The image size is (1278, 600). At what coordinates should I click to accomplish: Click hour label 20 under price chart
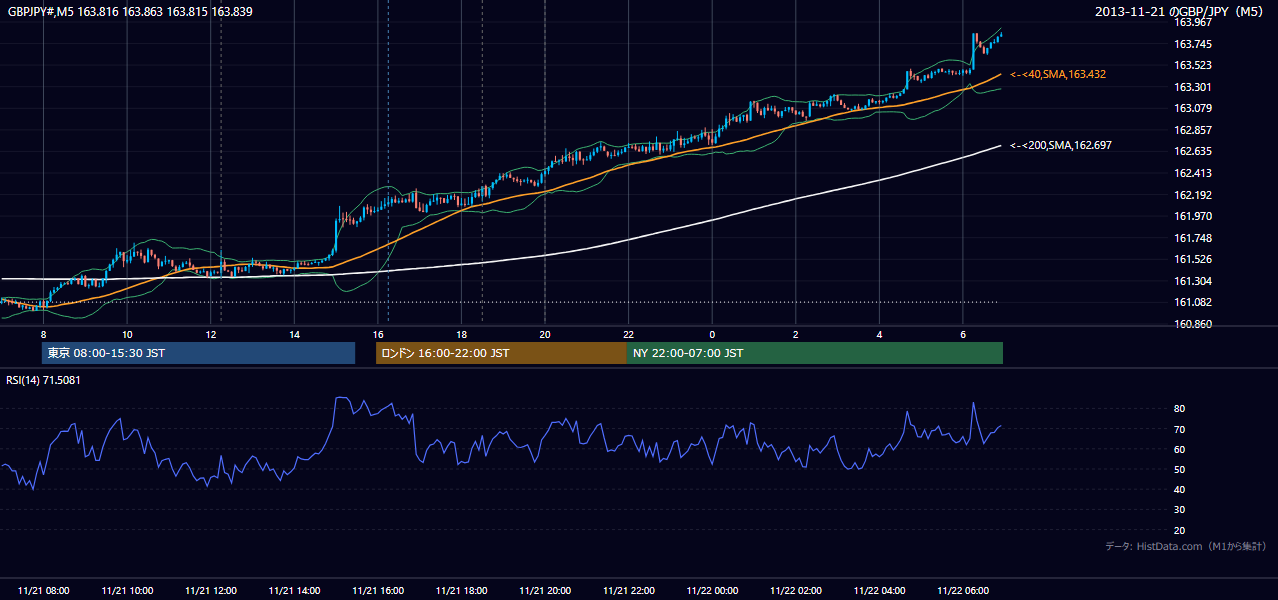pos(545,334)
